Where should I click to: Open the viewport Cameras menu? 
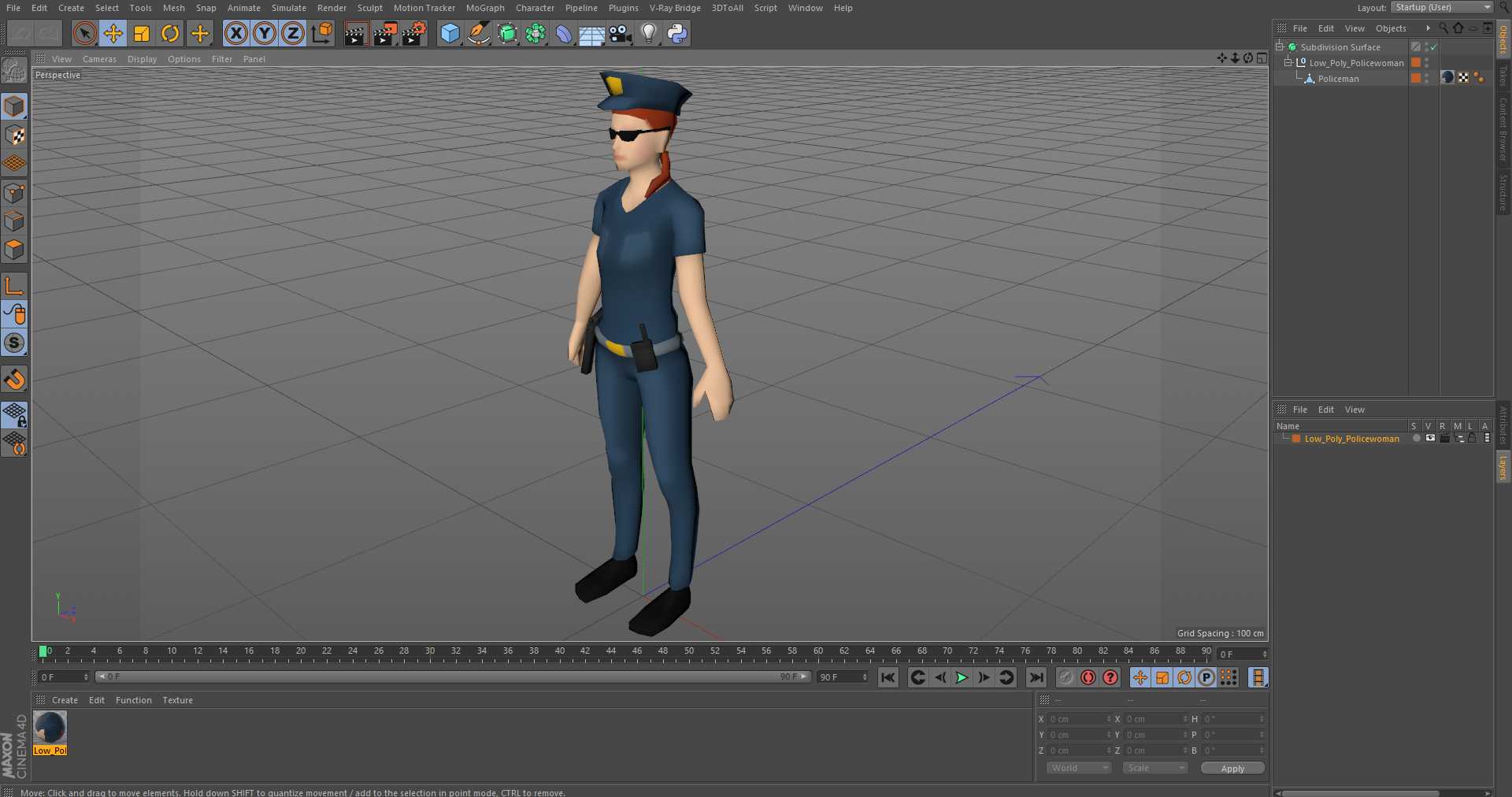(99, 59)
